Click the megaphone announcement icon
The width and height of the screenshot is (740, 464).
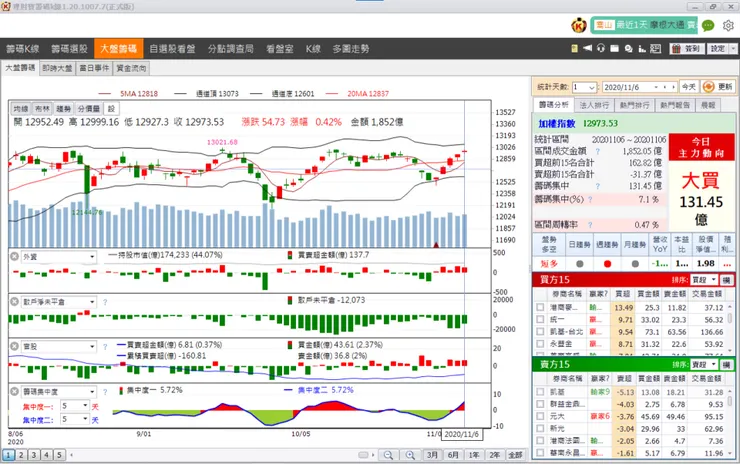588,48
